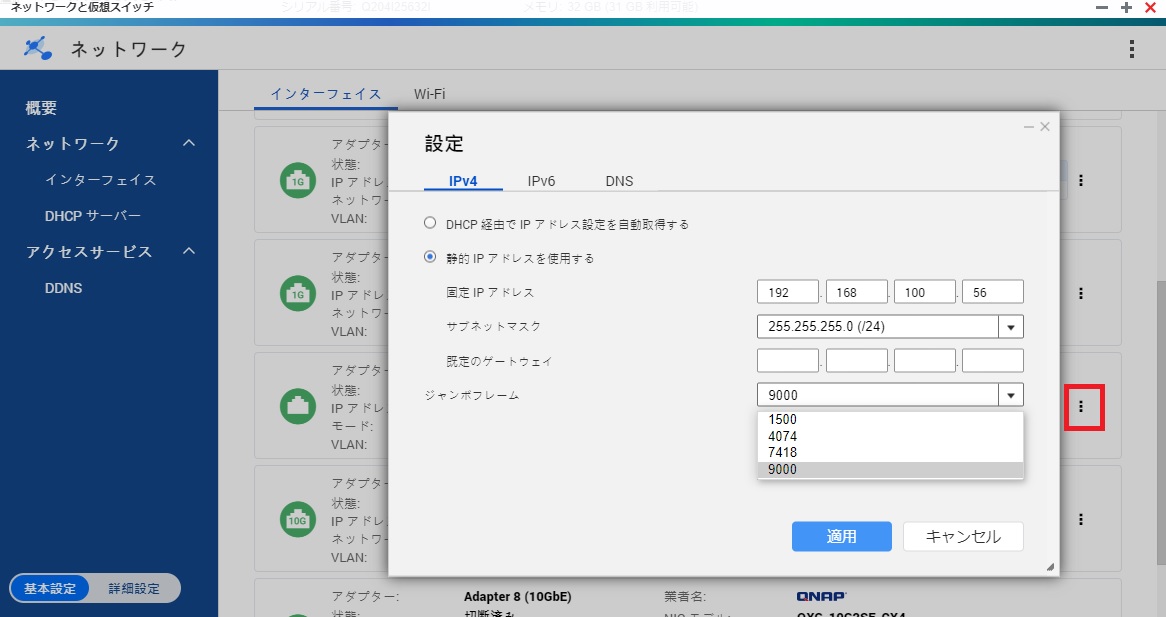
Task: Minimize the 設定 dialog
Action: tap(1029, 127)
